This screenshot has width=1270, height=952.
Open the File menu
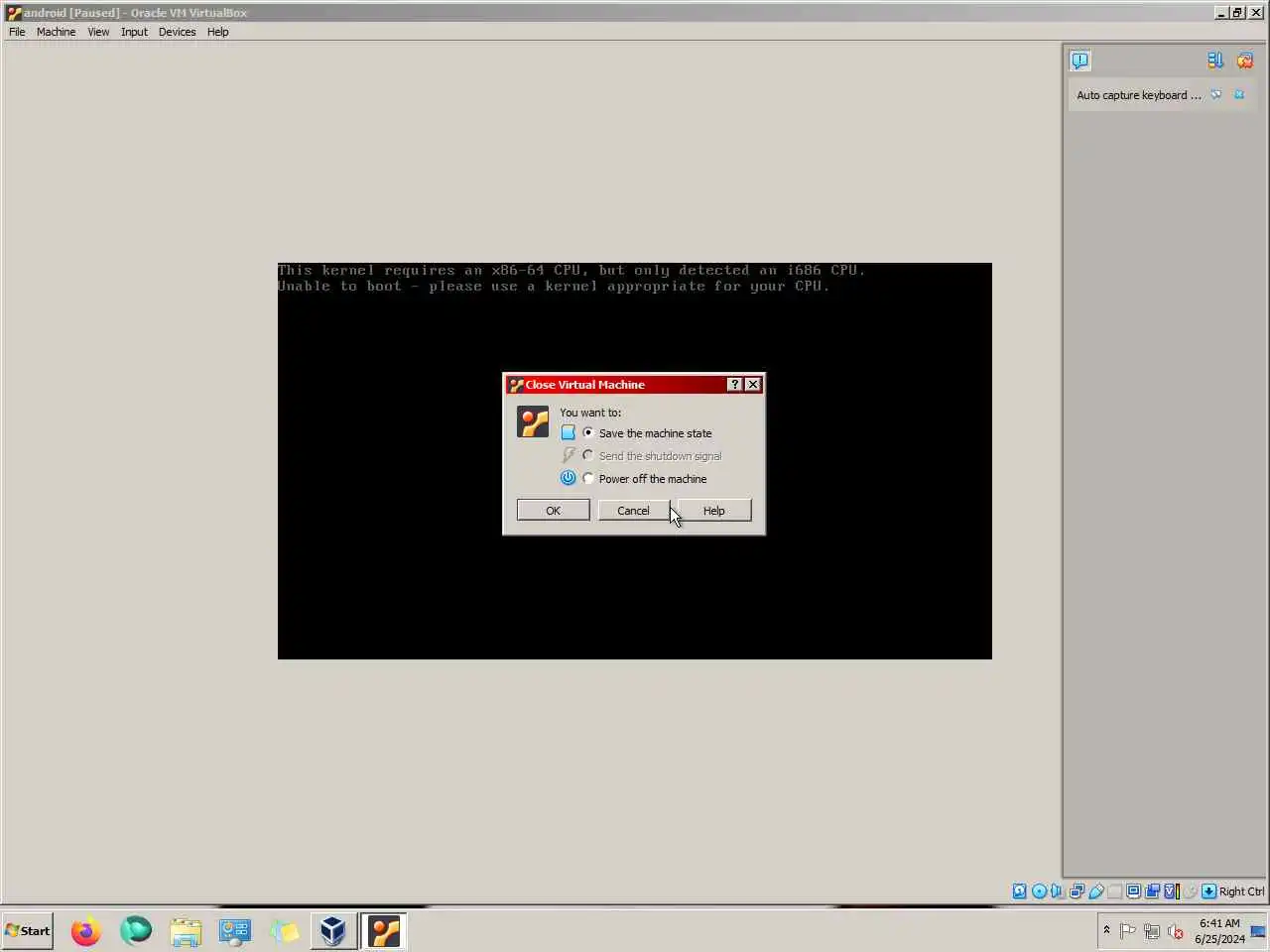[x=17, y=32]
